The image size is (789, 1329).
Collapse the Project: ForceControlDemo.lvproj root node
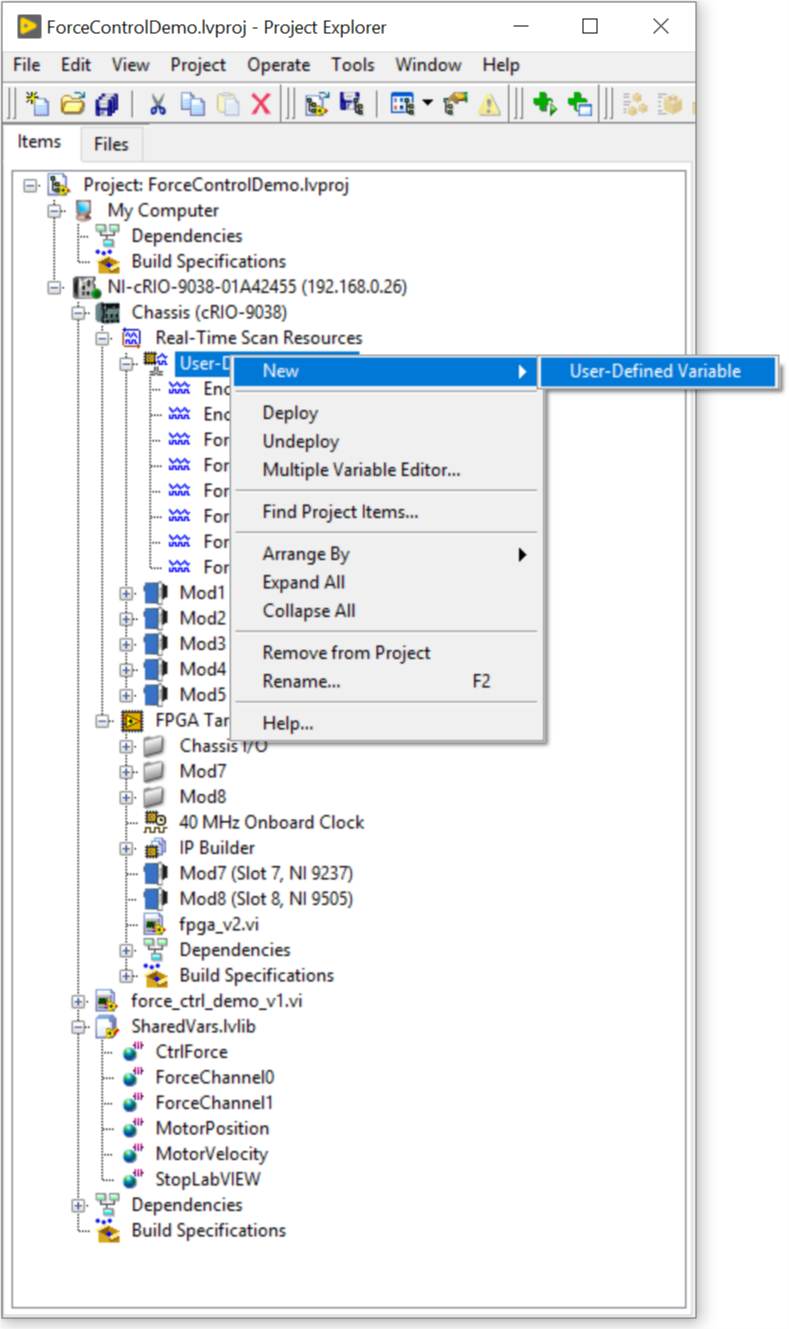tap(30, 185)
